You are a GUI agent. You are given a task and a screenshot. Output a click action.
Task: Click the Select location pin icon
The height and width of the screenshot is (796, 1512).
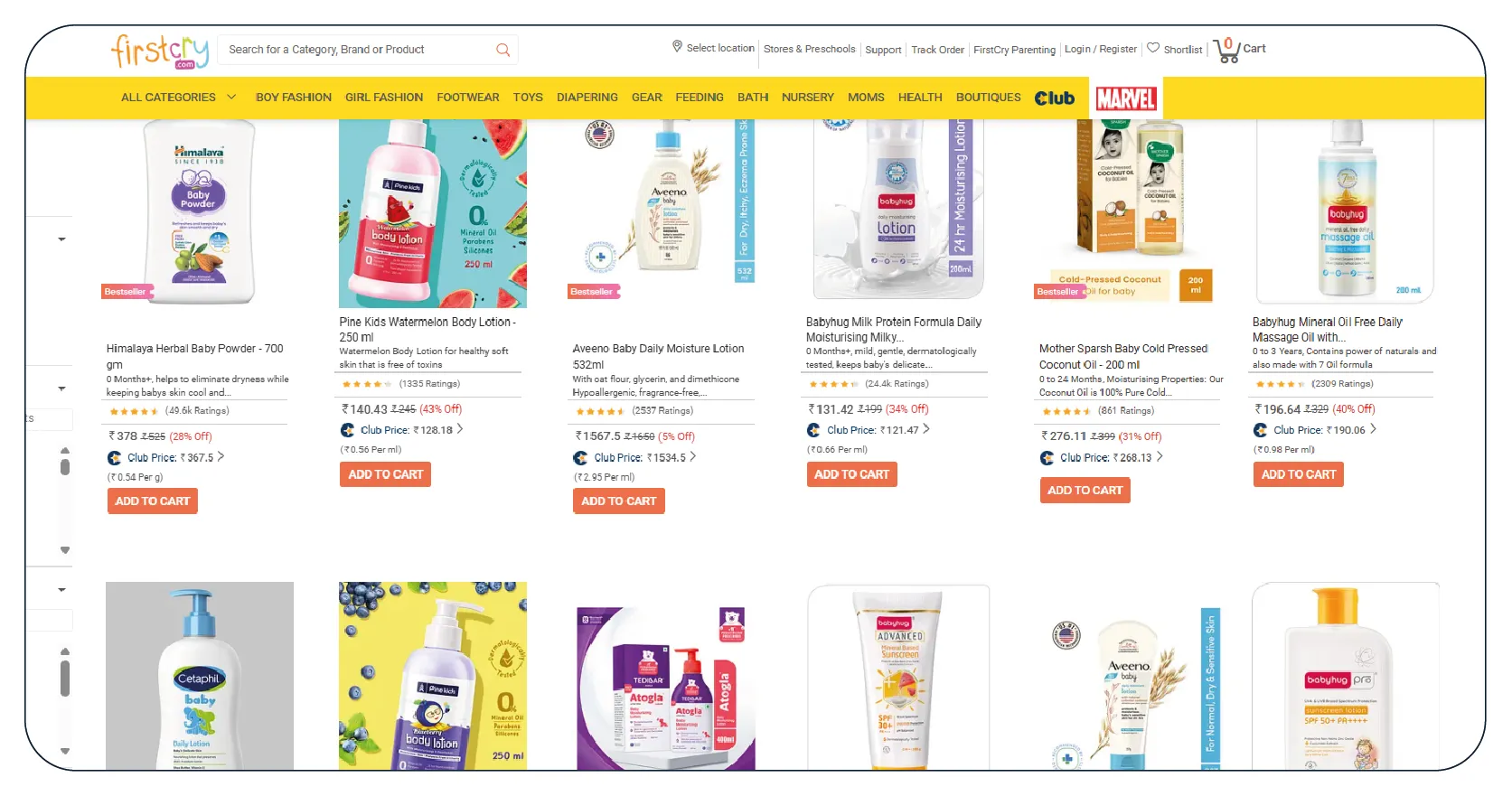(x=677, y=46)
